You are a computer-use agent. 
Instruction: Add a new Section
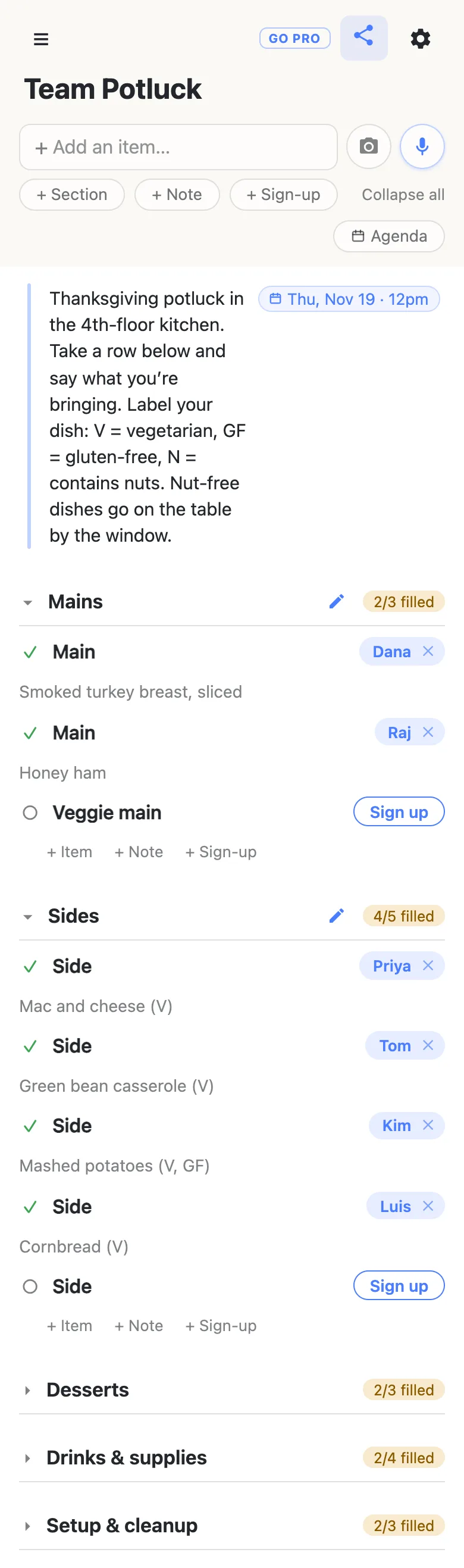[x=72, y=195]
